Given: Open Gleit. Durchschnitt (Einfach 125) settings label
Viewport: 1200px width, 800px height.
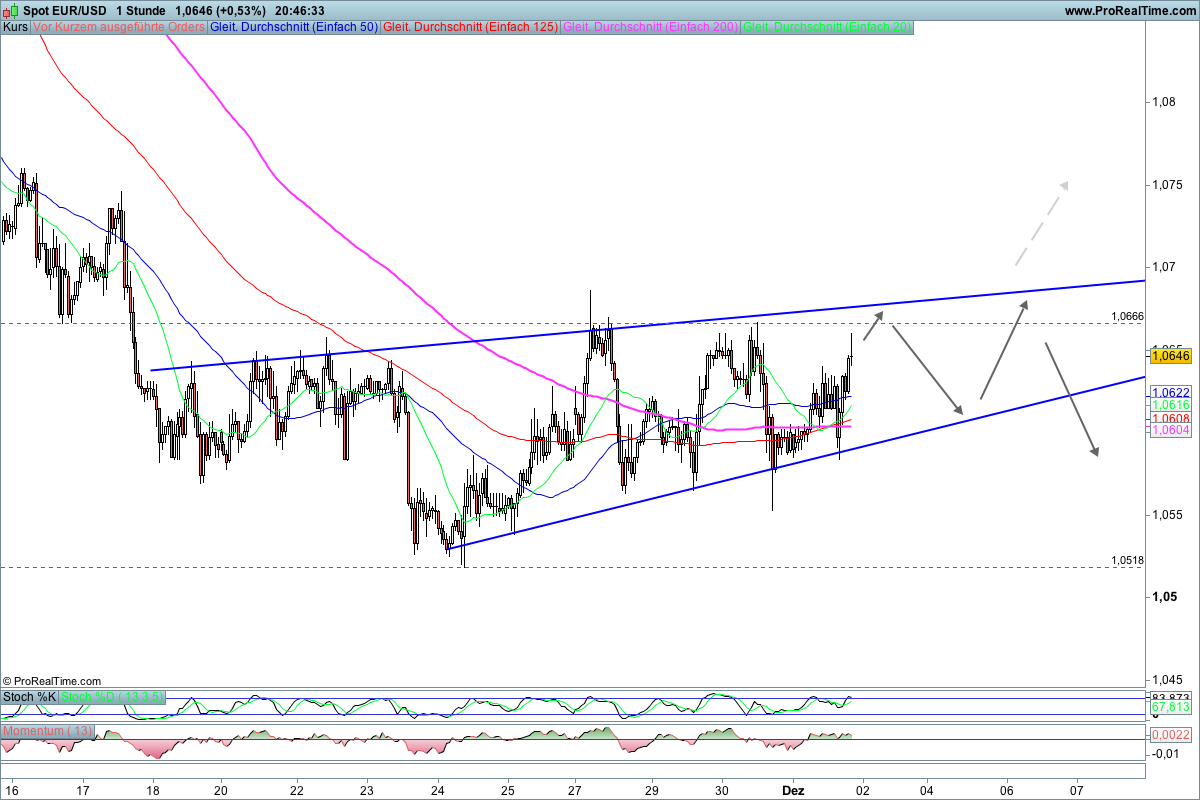Looking at the screenshot, I should coord(471,27).
